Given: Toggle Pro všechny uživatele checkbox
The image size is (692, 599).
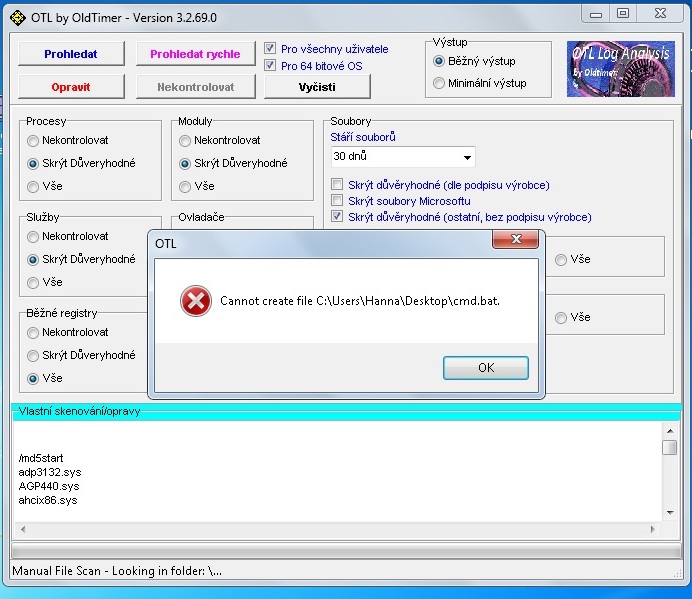Looking at the screenshot, I should 271,49.
